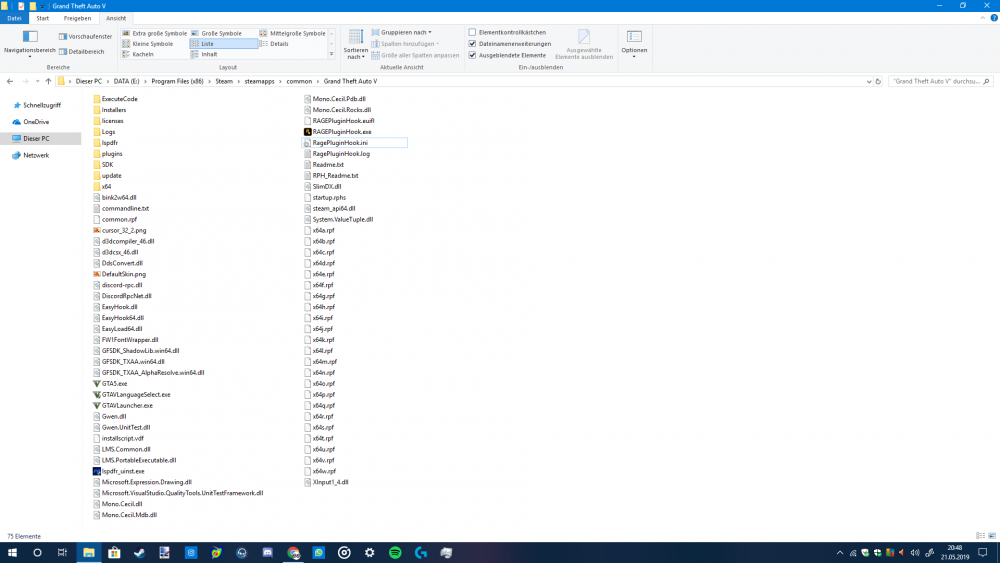Viewport: 1000px width, 563px height.
Task: Open Cortana search circle on taskbar
Action: pyautogui.click(x=37, y=553)
